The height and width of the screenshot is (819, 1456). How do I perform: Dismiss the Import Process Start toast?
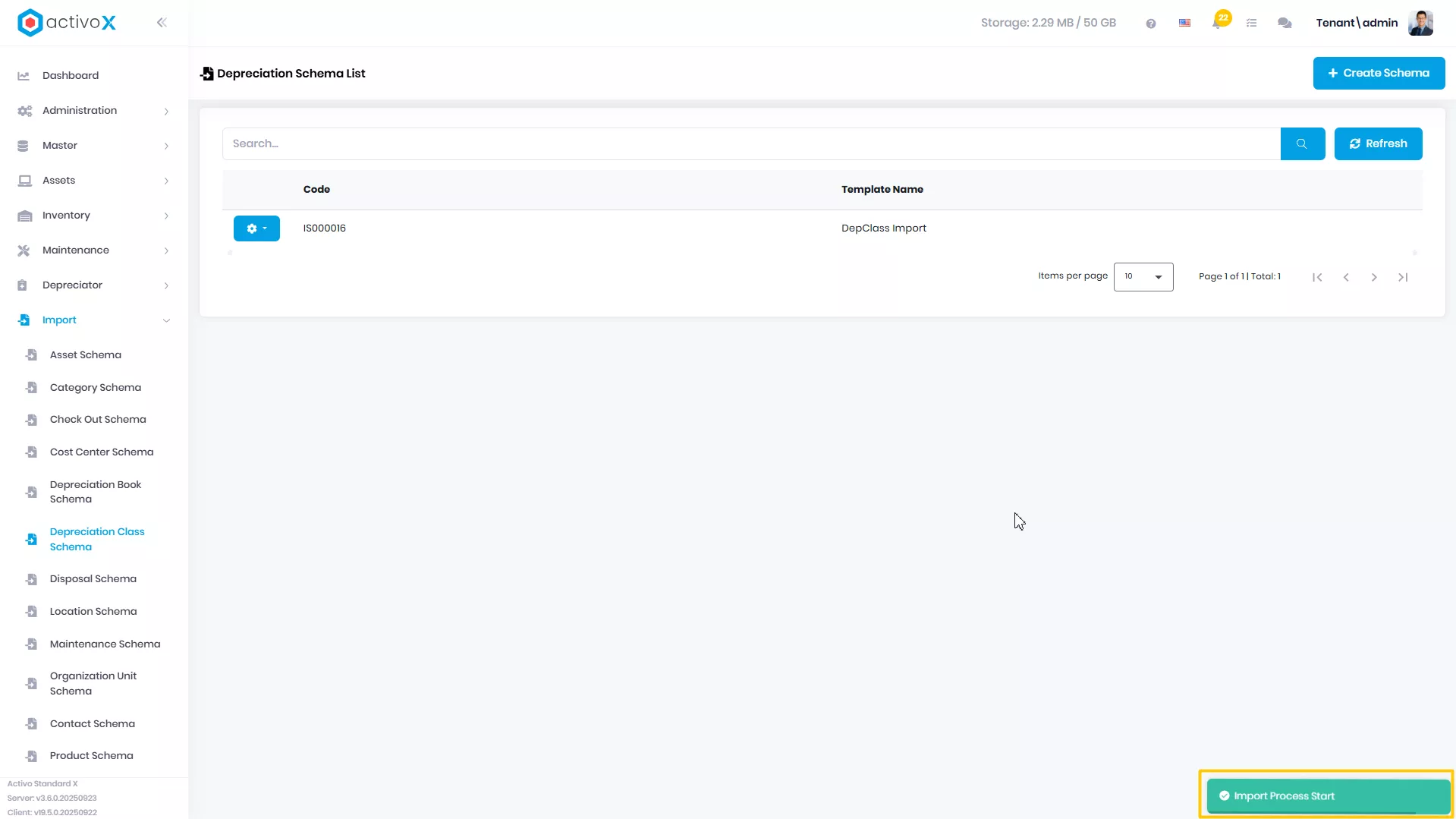point(1328,796)
